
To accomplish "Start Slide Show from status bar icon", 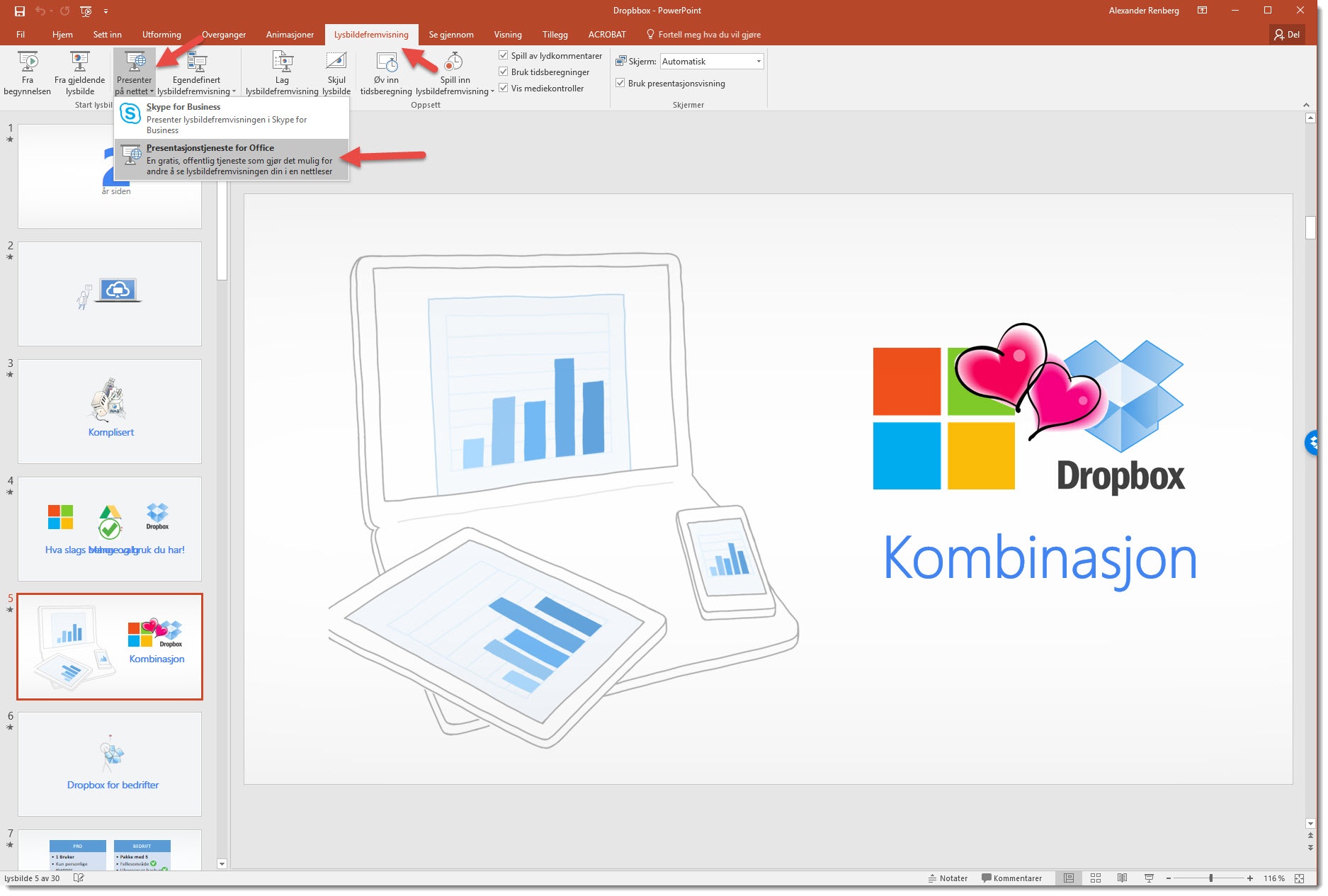I will 1149,878.
